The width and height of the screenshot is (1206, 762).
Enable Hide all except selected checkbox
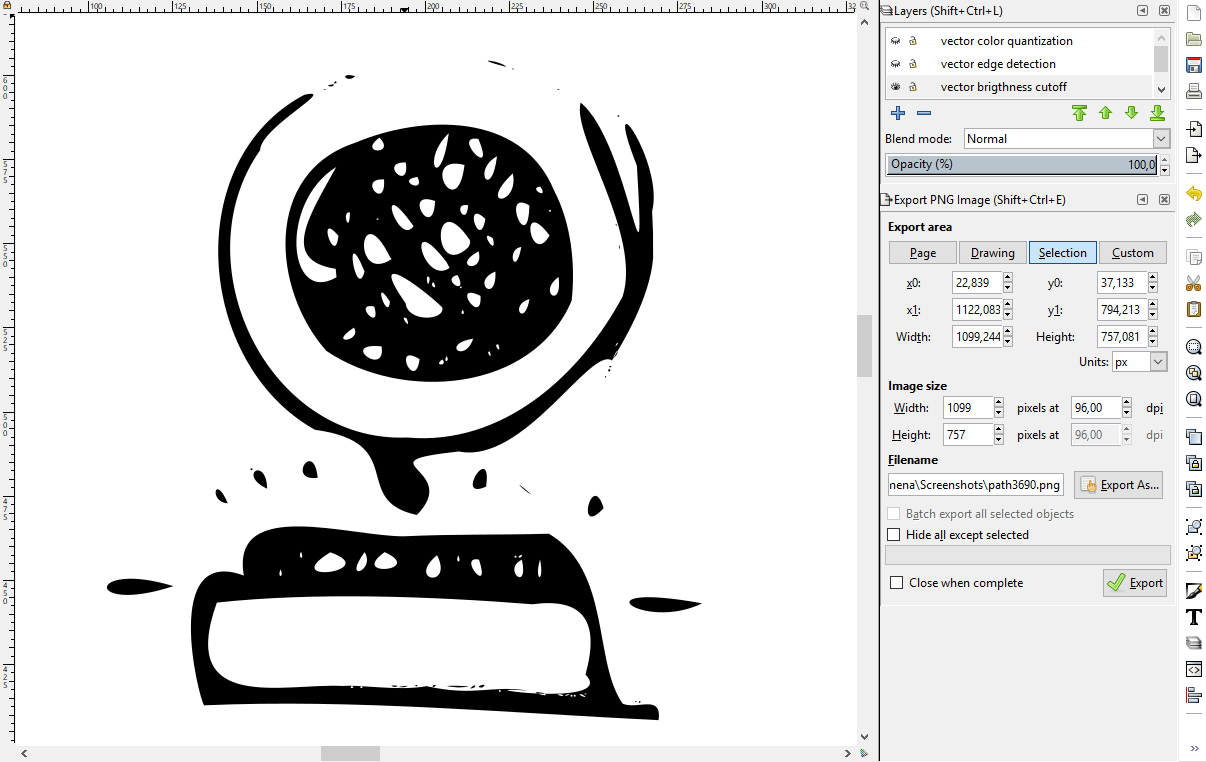(x=894, y=535)
